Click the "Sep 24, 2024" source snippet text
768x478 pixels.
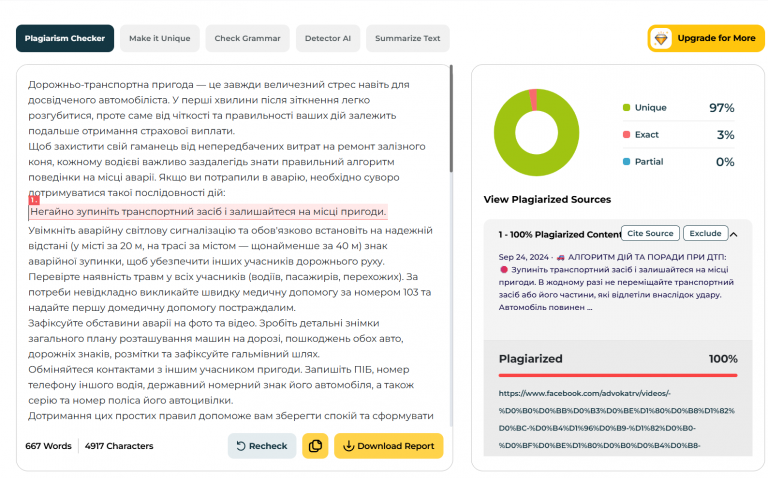click(617, 282)
